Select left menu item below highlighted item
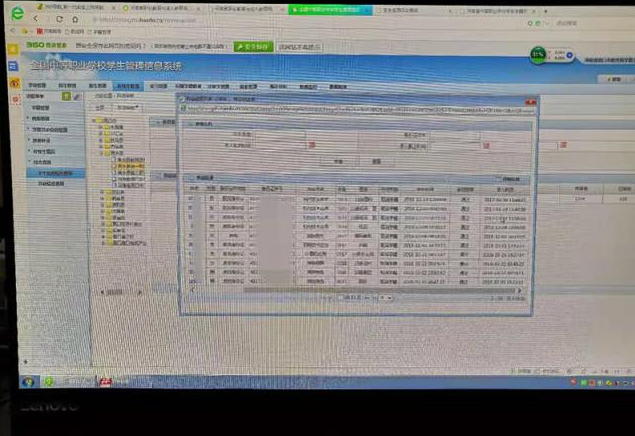The height and width of the screenshot is (436, 635). (x=51, y=183)
